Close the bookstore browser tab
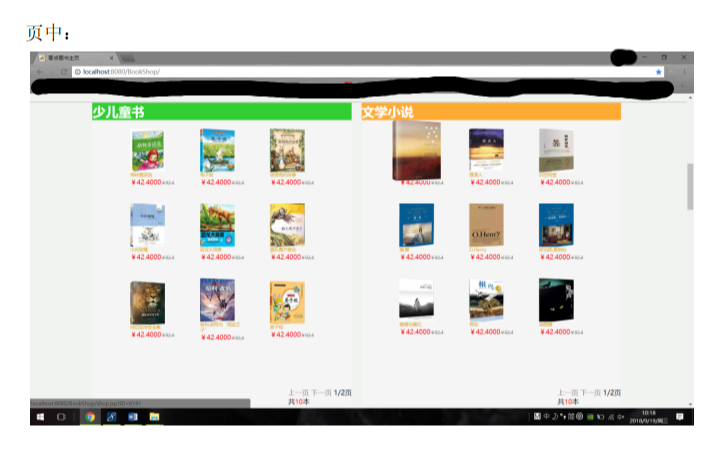 (x=112, y=58)
